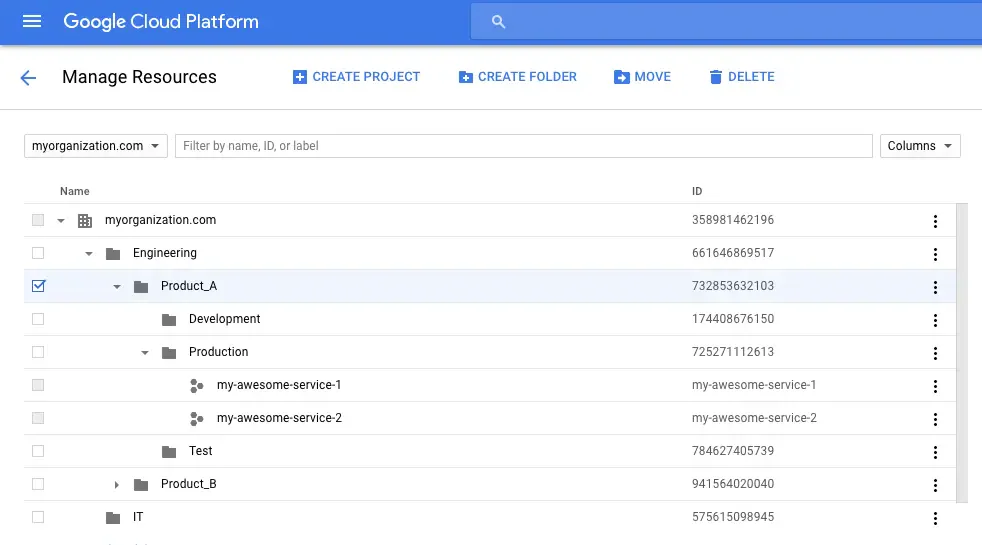Check the Development folder checkbox
The image size is (982, 545).
coord(38,319)
